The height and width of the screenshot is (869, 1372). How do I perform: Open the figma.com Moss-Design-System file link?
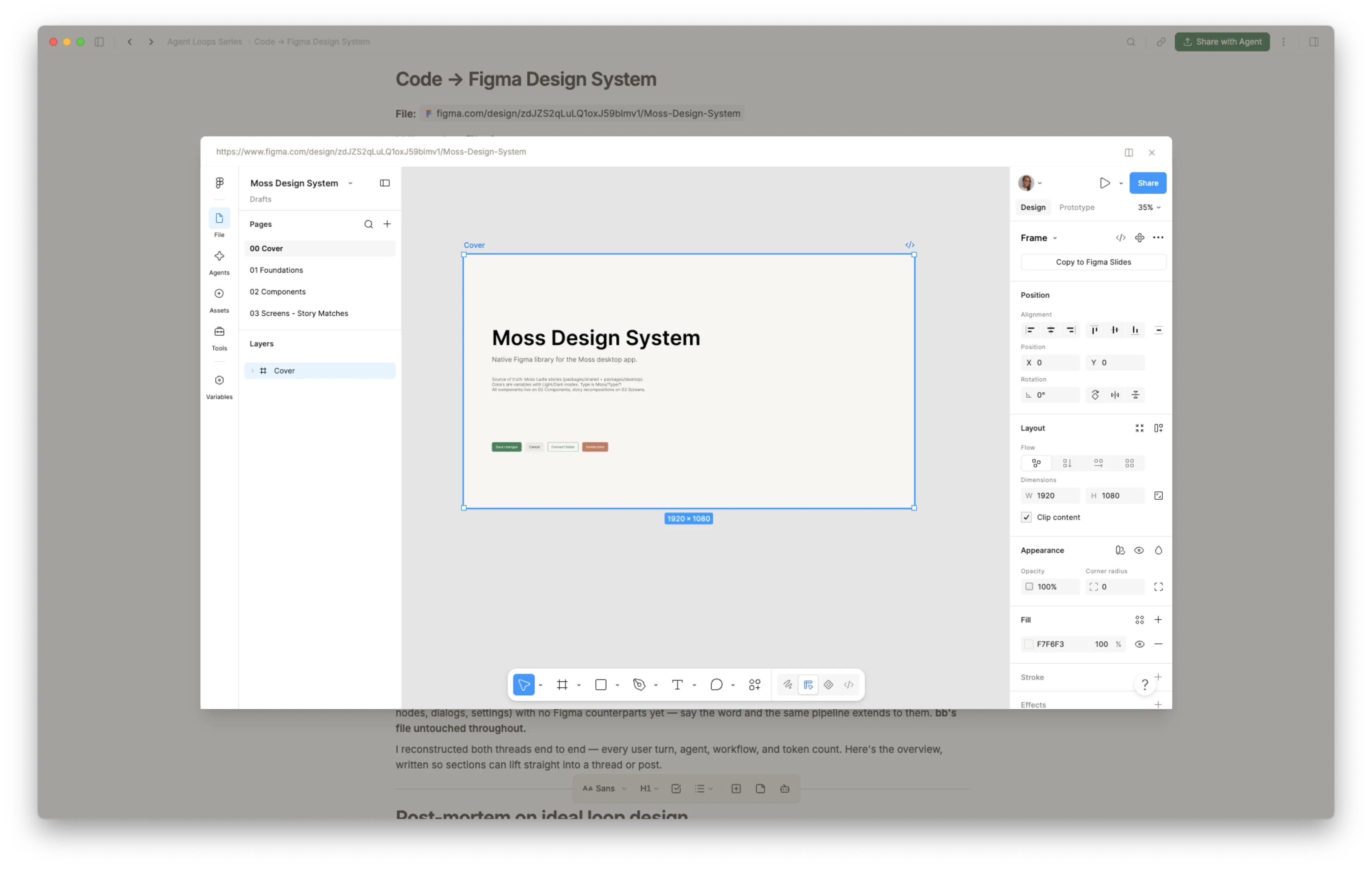tap(582, 113)
